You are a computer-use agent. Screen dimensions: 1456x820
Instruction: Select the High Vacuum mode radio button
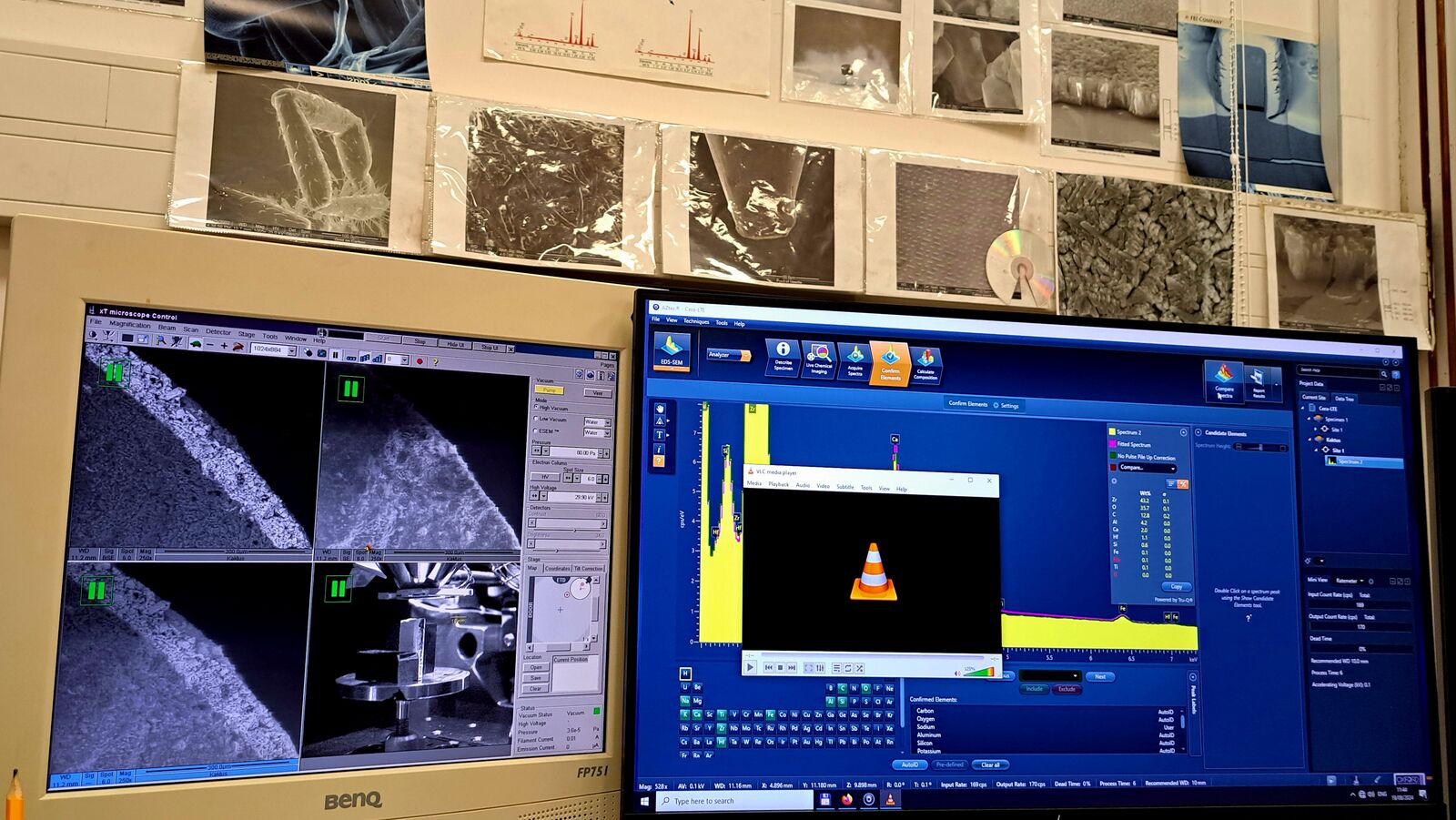pos(536,408)
